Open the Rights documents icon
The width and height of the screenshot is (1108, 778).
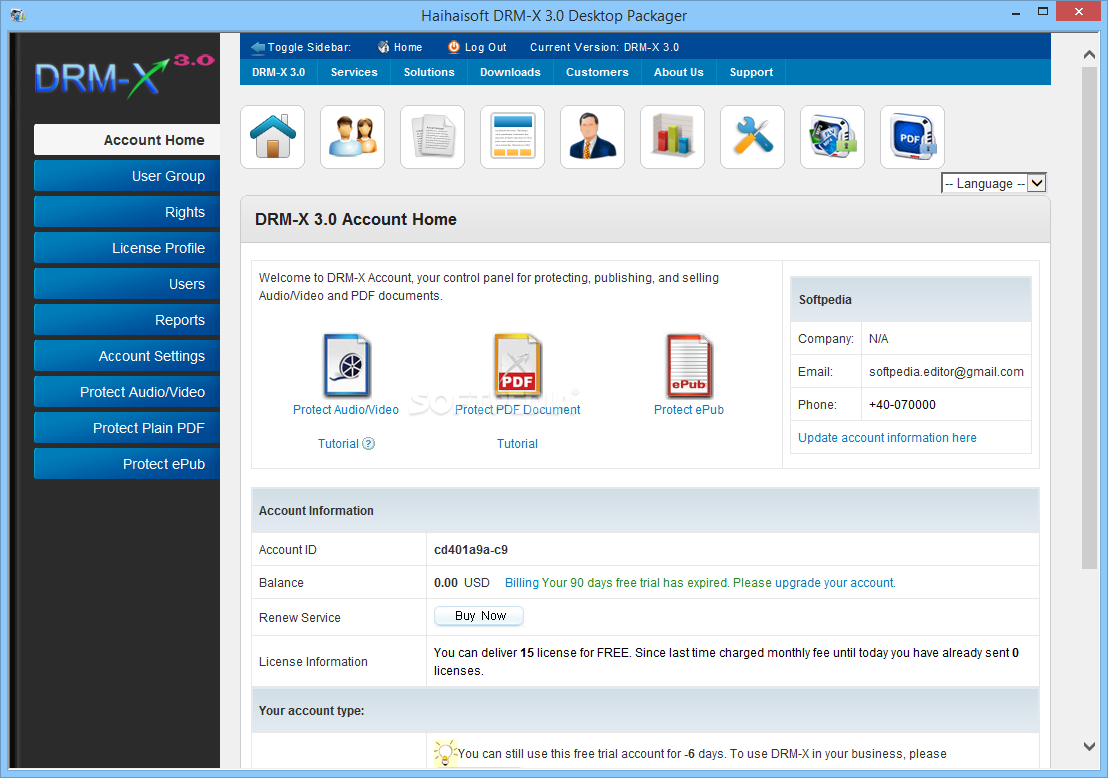(432, 137)
